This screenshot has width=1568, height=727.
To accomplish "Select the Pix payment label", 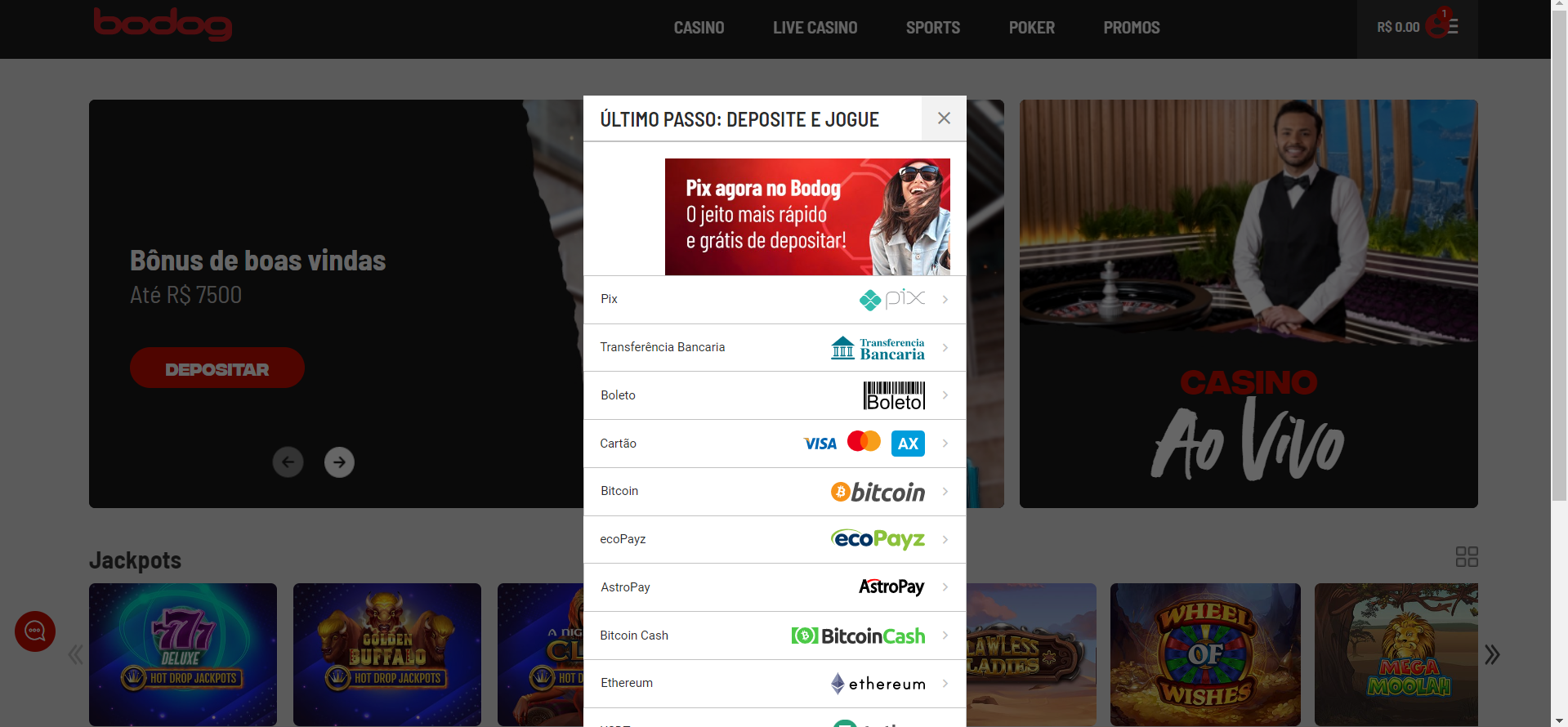I will 609,299.
